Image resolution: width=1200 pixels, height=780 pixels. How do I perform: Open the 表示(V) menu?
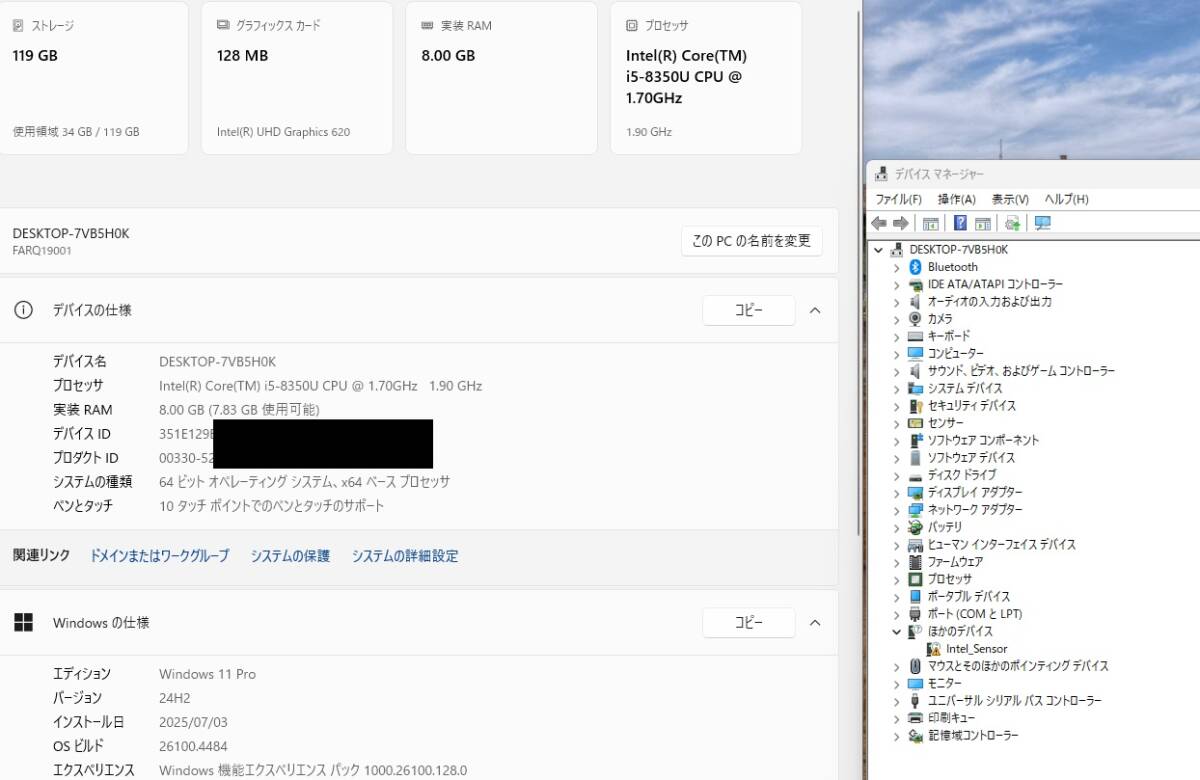tap(1011, 199)
